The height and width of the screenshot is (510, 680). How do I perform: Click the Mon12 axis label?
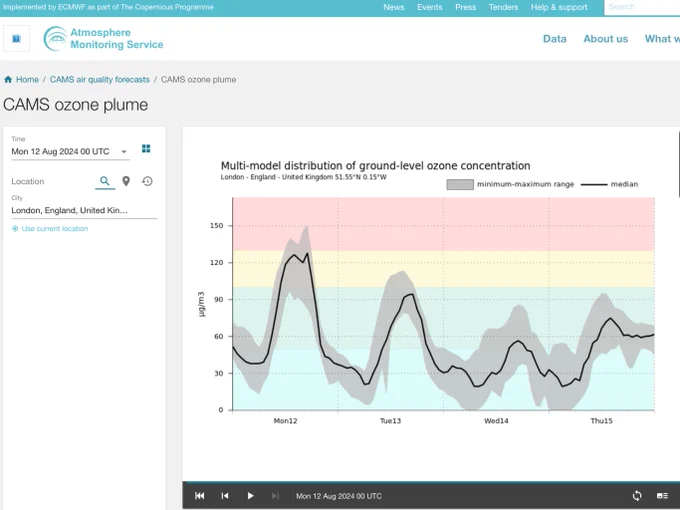point(285,421)
